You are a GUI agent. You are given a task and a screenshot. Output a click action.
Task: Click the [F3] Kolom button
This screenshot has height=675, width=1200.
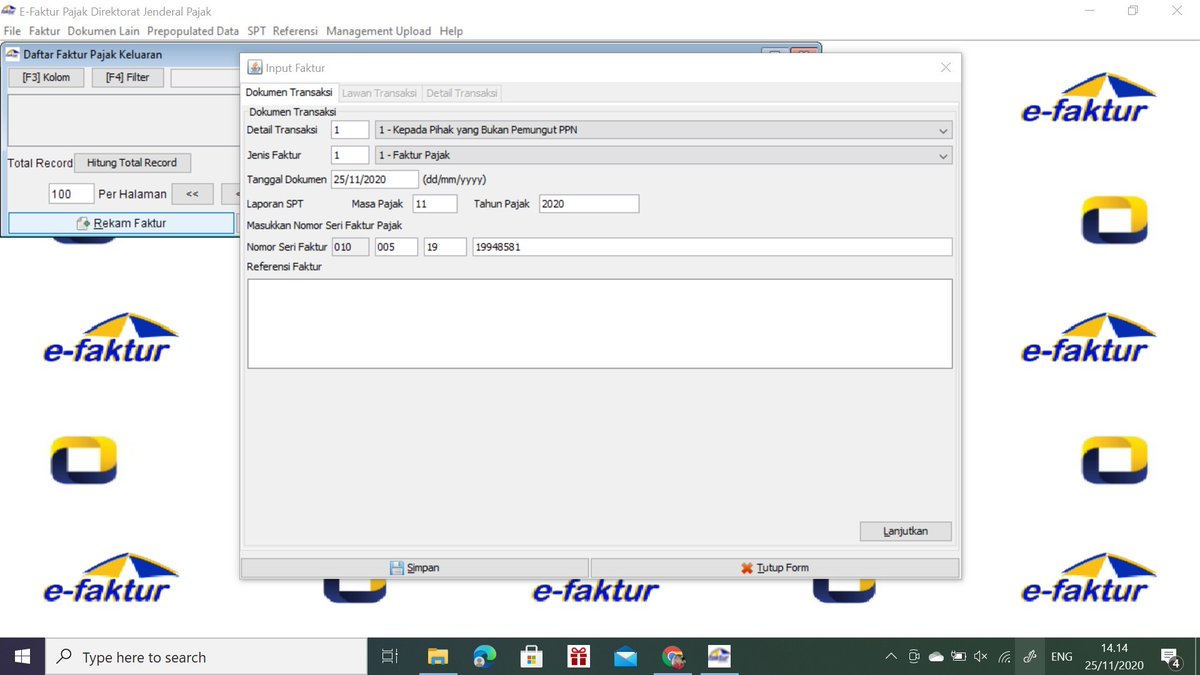point(46,77)
